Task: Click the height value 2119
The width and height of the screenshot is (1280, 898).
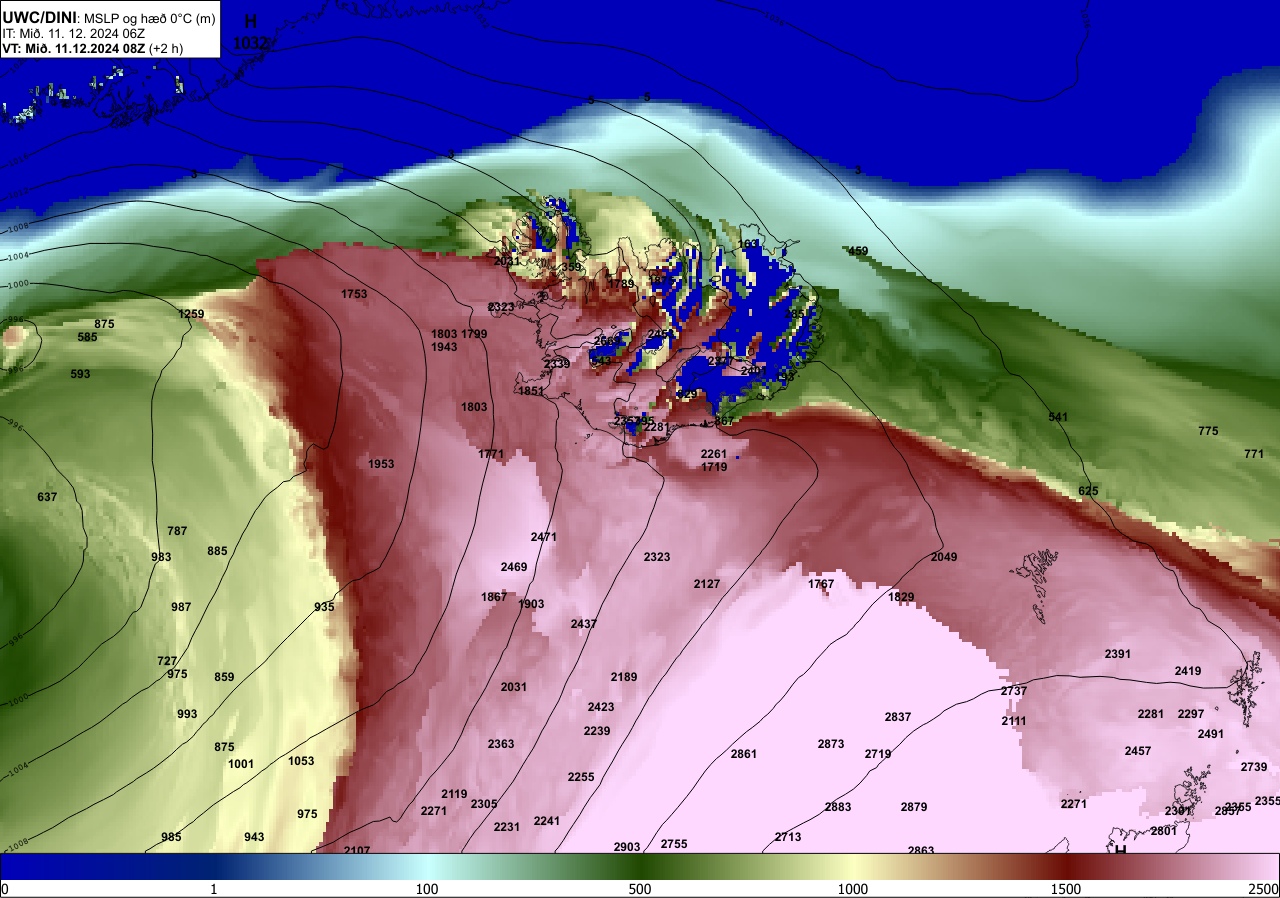Action: [454, 794]
